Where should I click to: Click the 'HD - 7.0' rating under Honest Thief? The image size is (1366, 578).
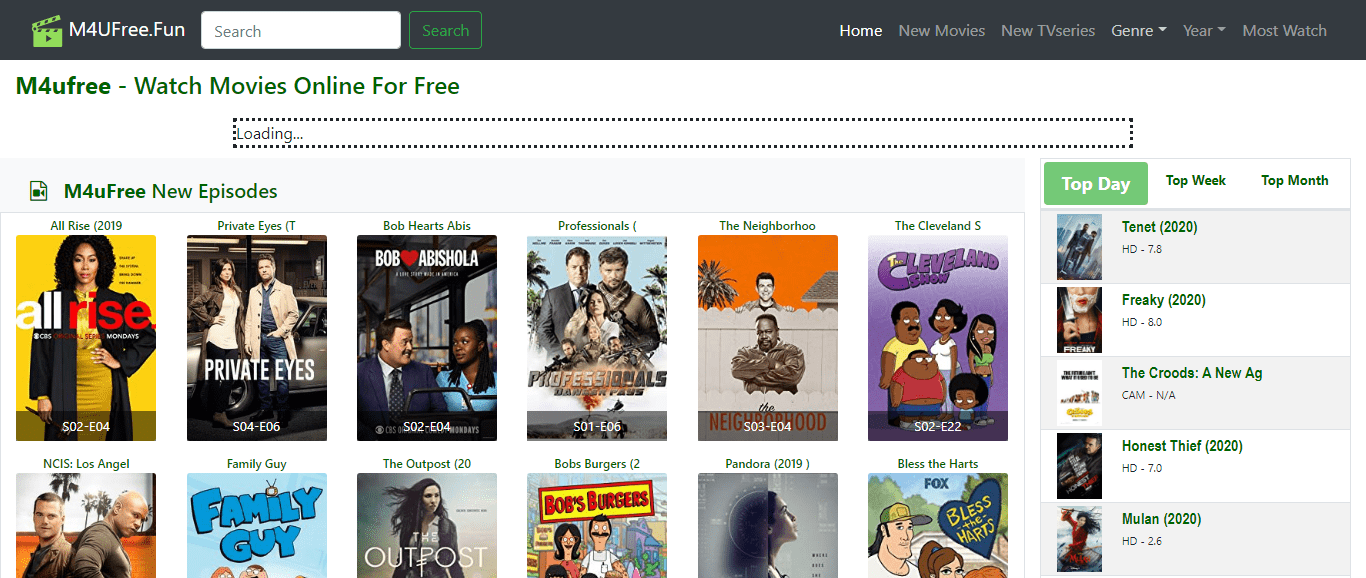pyautogui.click(x=1142, y=468)
